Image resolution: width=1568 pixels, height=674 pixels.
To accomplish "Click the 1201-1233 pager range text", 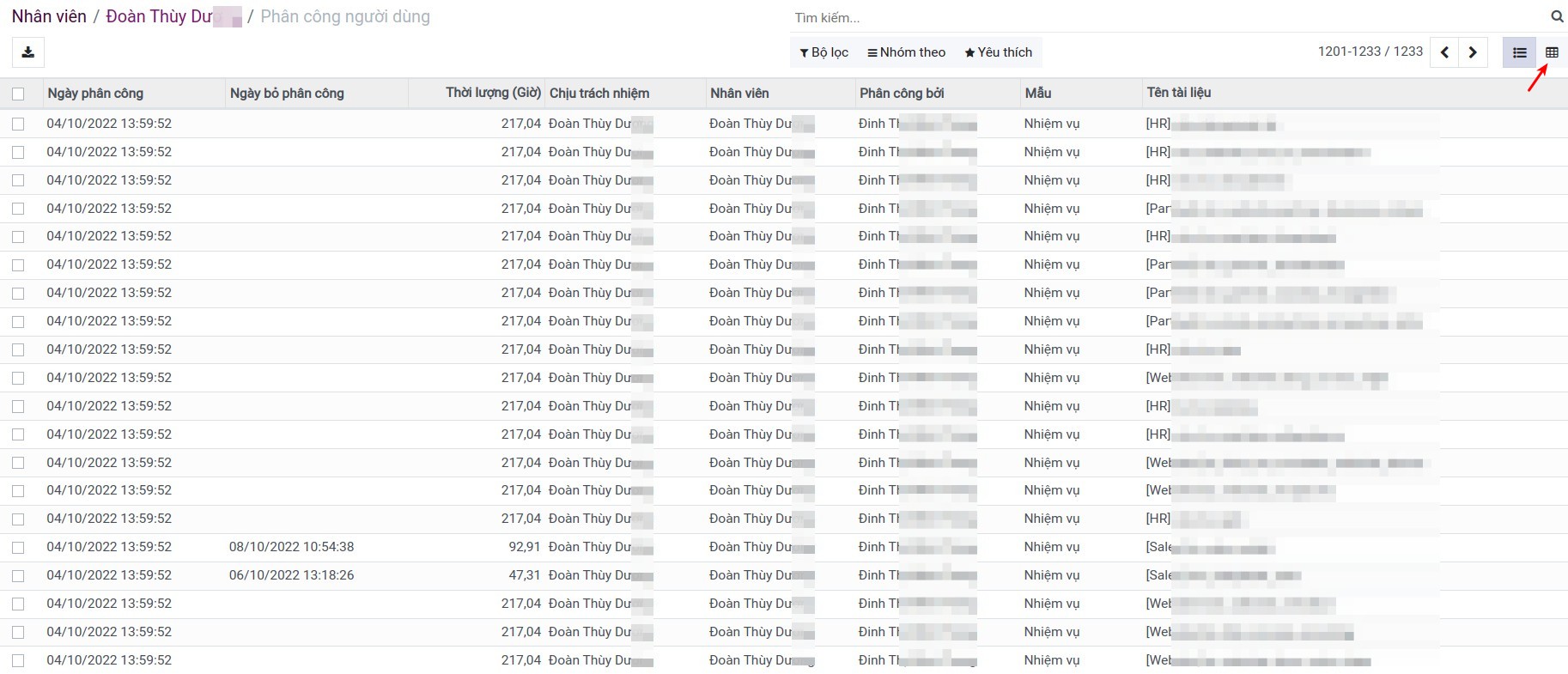I will [1348, 52].
